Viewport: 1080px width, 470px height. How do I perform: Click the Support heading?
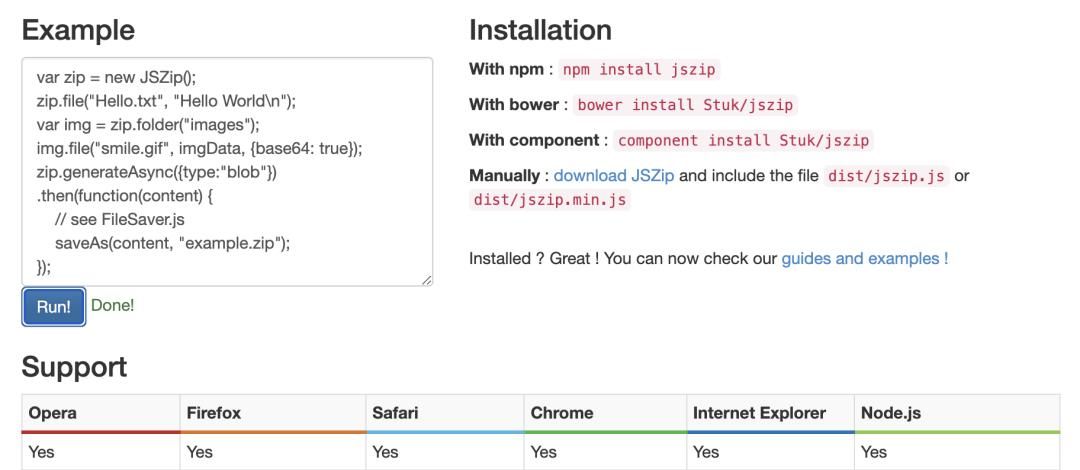tap(74, 367)
